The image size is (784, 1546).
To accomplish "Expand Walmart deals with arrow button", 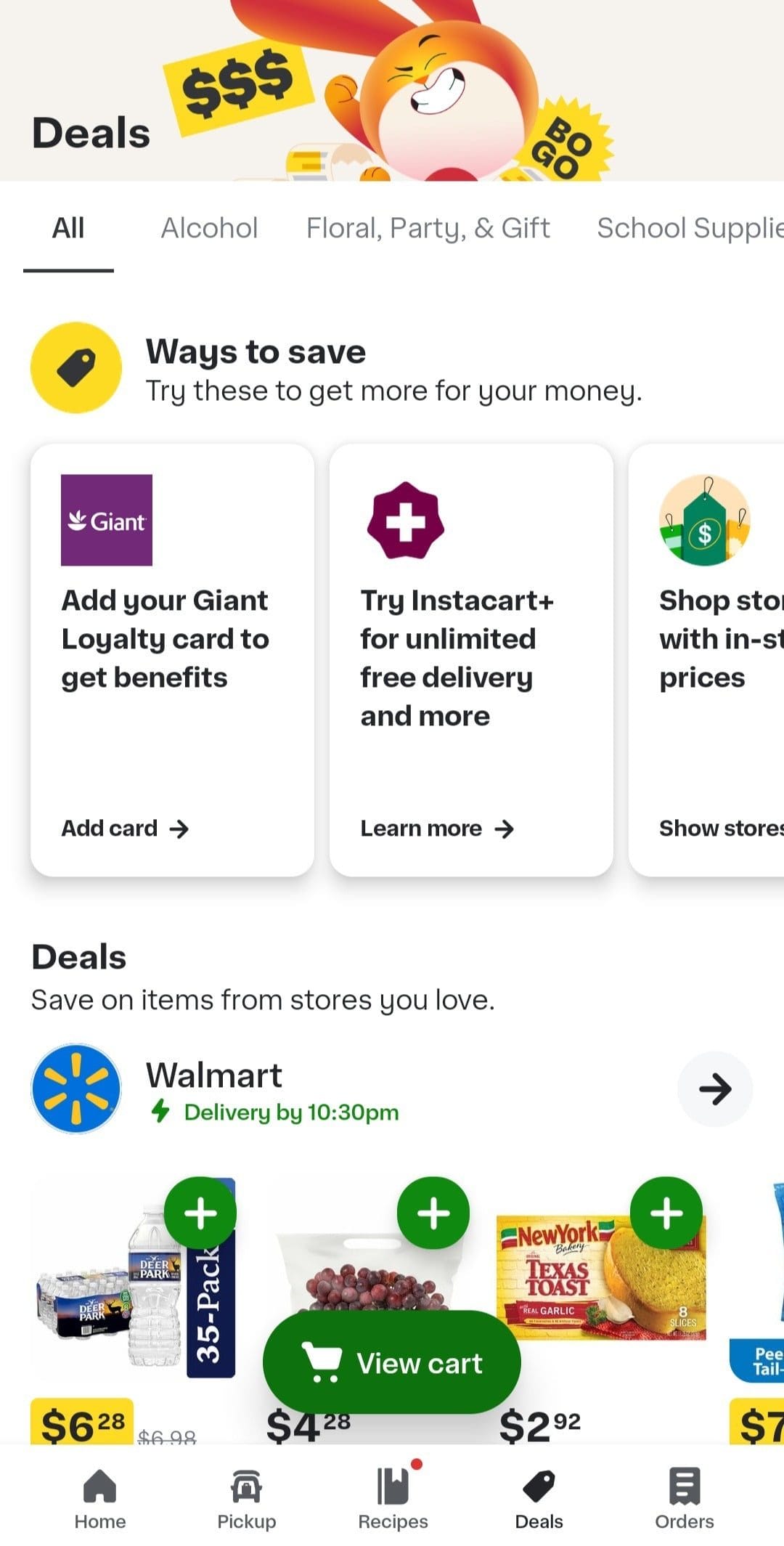I will (x=715, y=1089).
